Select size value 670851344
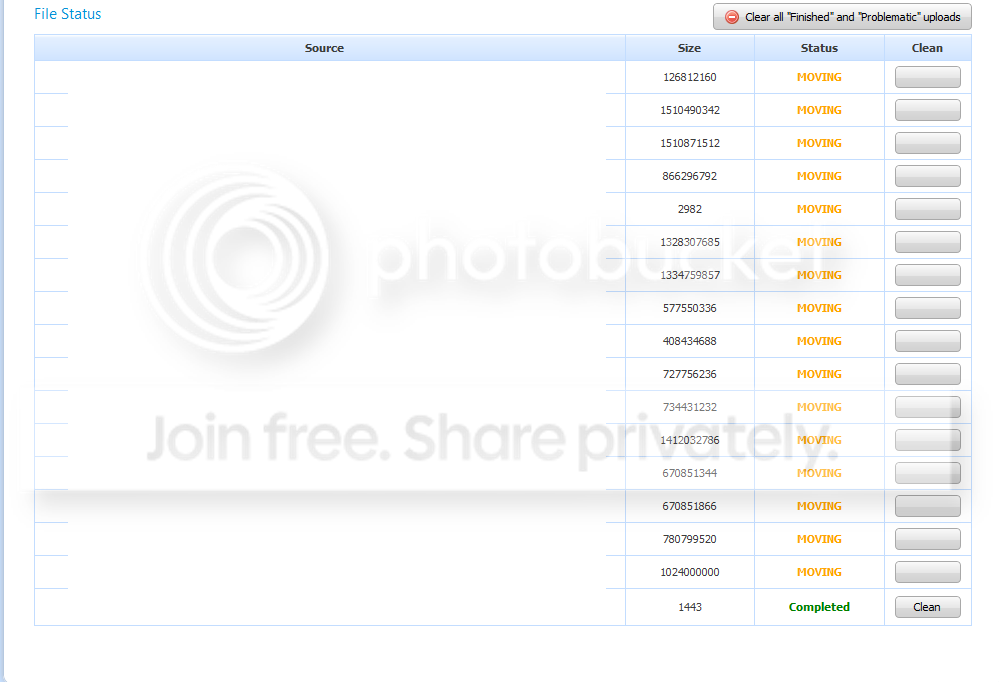 tap(689, 473)
